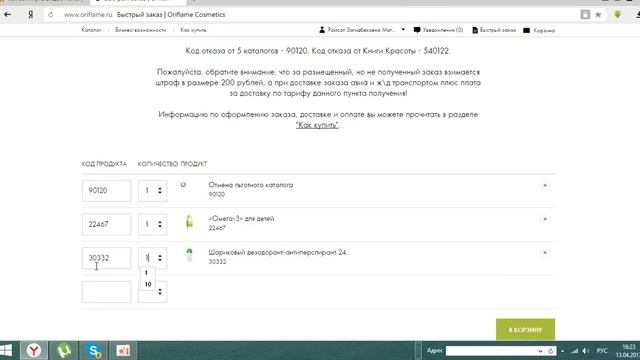The image size is (640, 360).
Task: Open the Omega-3 product thumbnail
Action: pos(189,221)
